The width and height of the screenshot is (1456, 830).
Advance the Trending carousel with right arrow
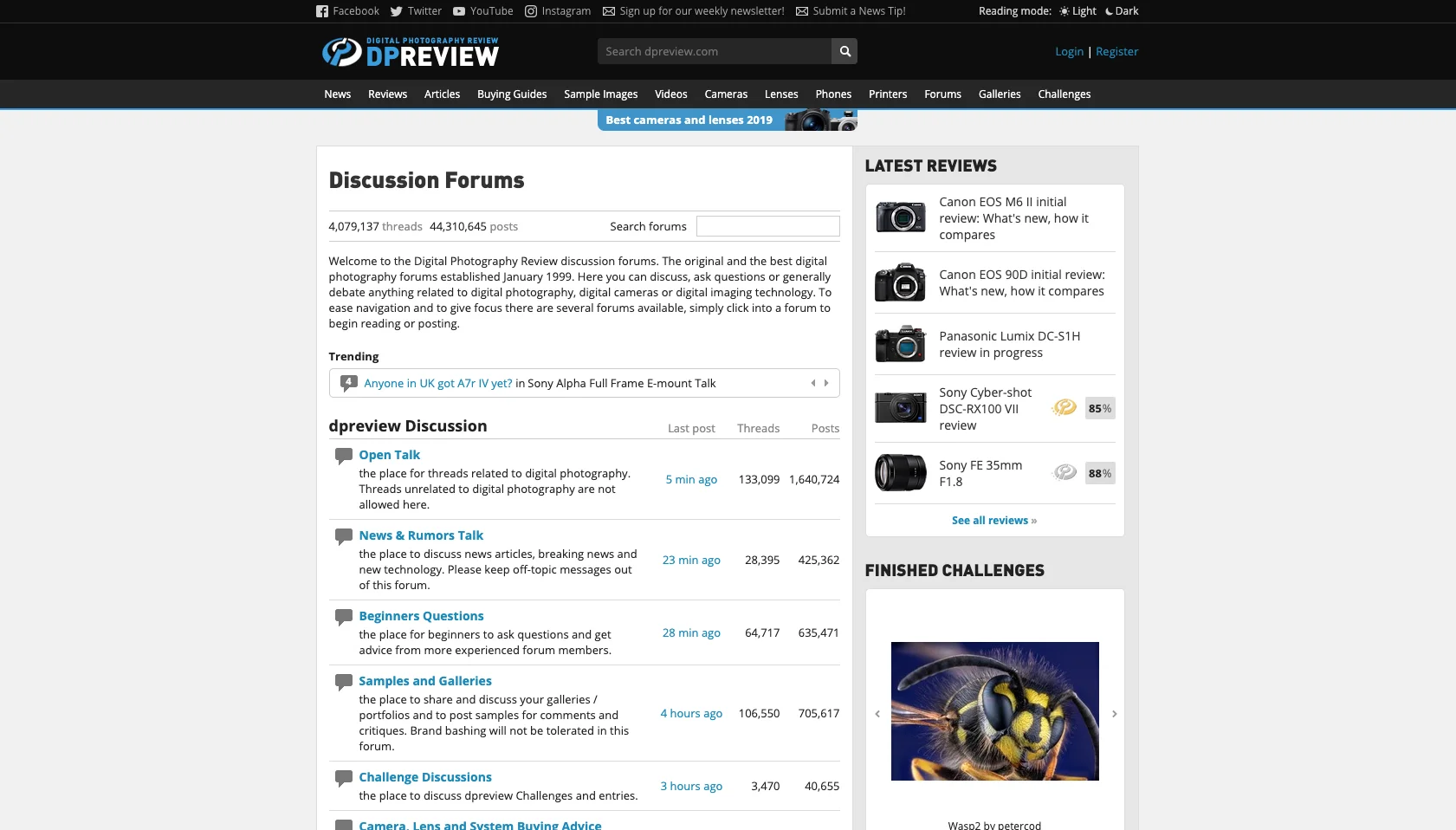827,383
